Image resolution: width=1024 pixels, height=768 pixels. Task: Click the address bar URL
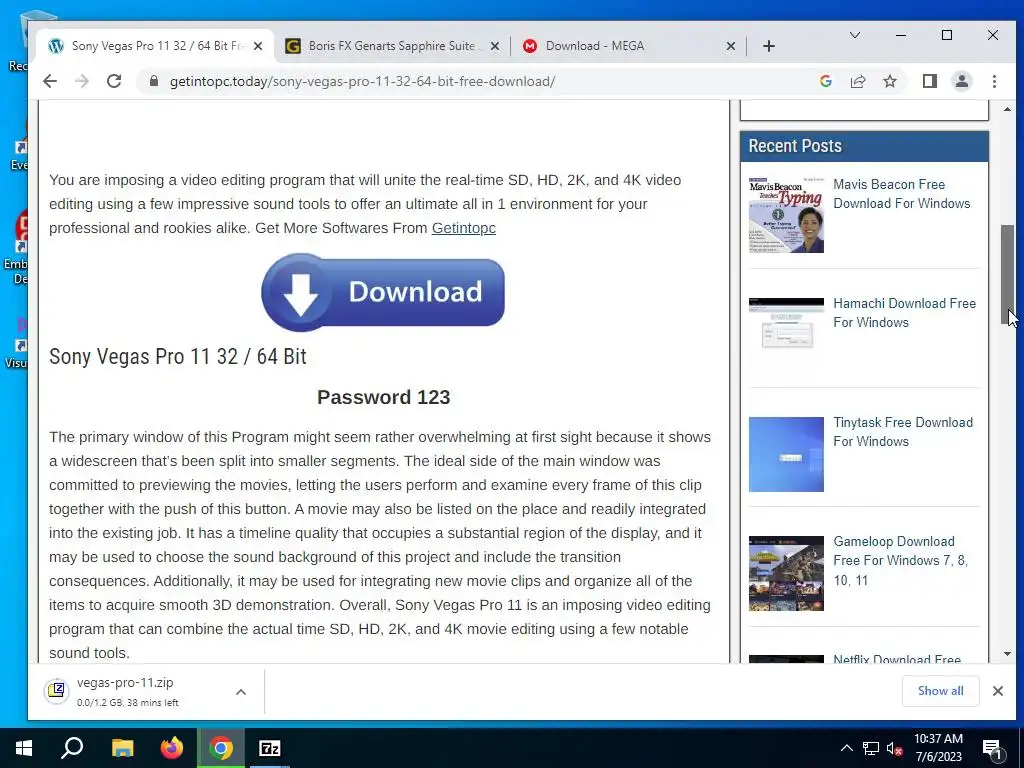coord(362,81)
